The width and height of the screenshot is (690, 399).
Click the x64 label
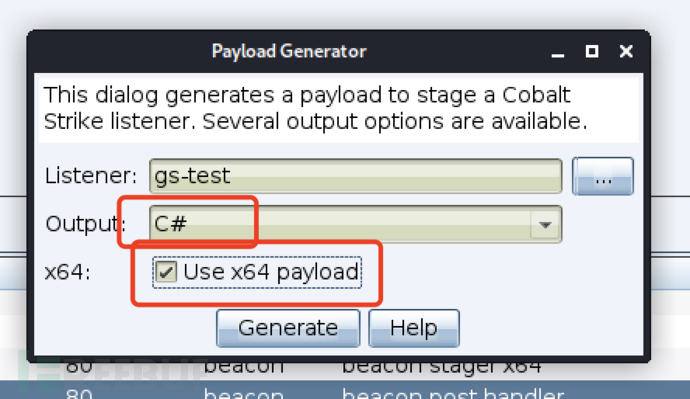tap(67, 272)
